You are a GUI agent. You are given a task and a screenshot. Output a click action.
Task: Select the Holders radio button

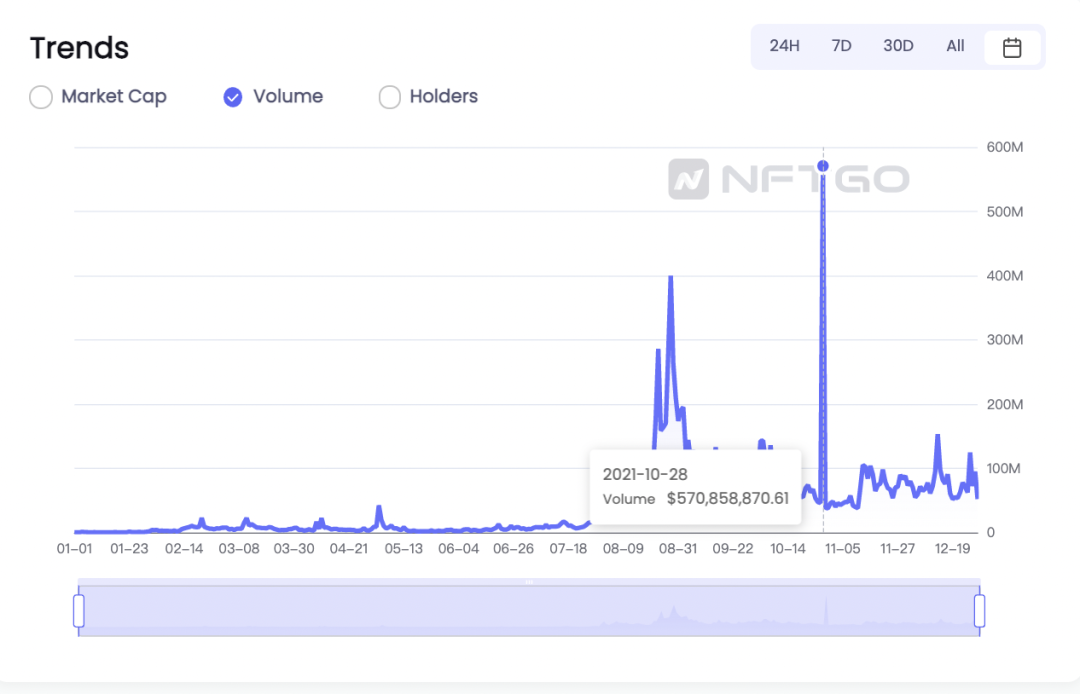(390, 97)
